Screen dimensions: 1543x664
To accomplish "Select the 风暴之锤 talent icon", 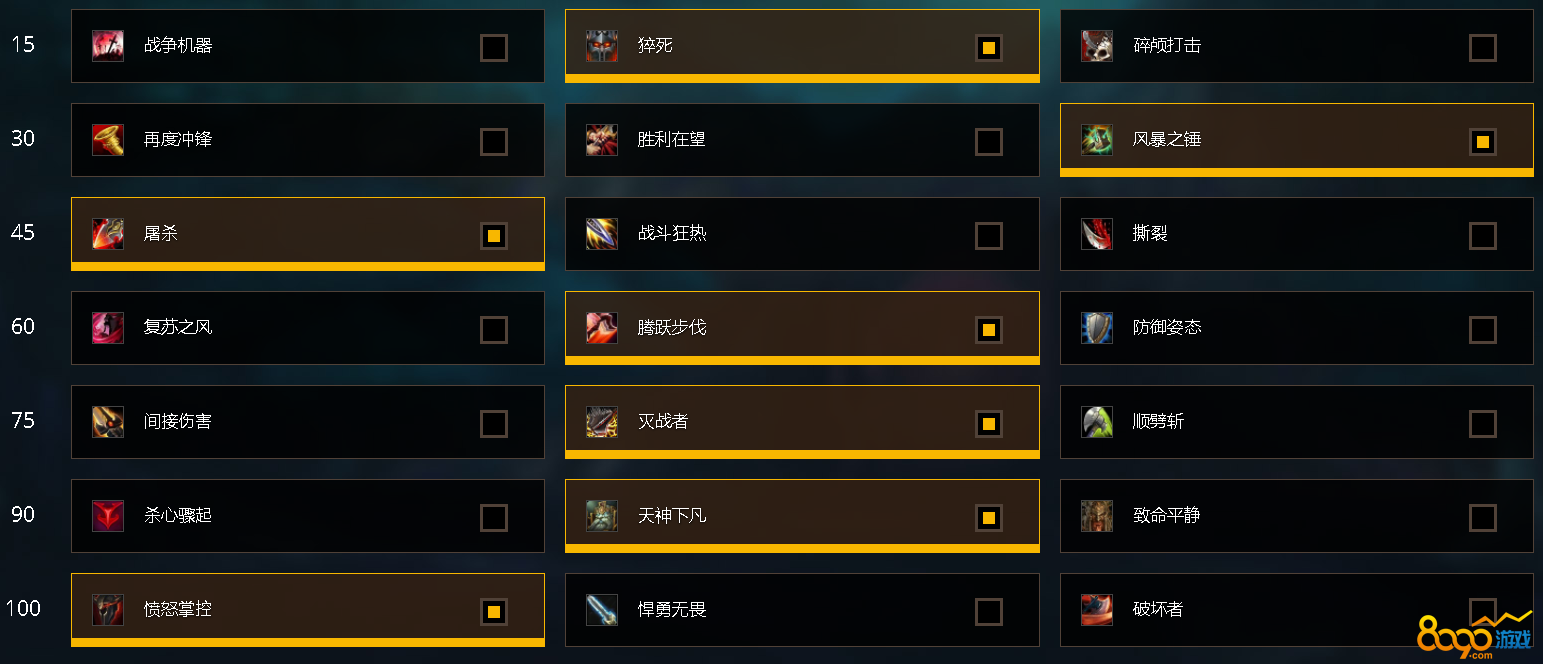I will tap(1097, 140).
